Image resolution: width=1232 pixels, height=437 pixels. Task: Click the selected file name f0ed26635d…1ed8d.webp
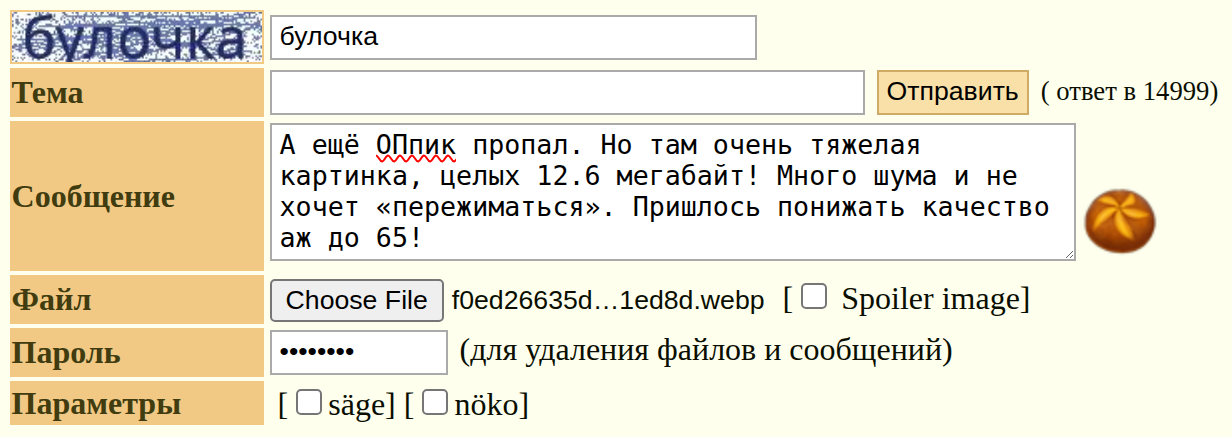pos(608,300)
